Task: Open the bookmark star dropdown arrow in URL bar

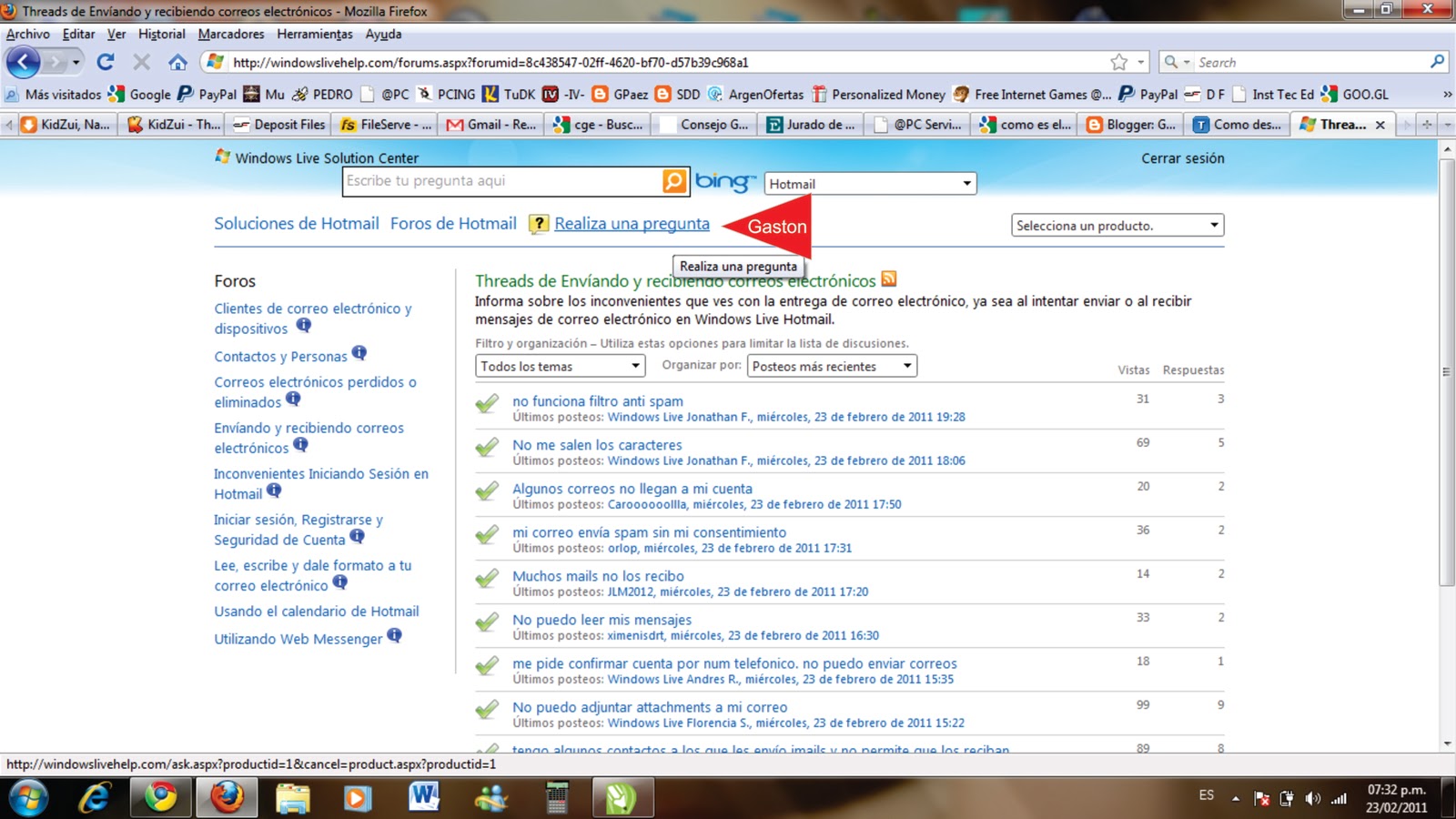Action: point(1141,62)
